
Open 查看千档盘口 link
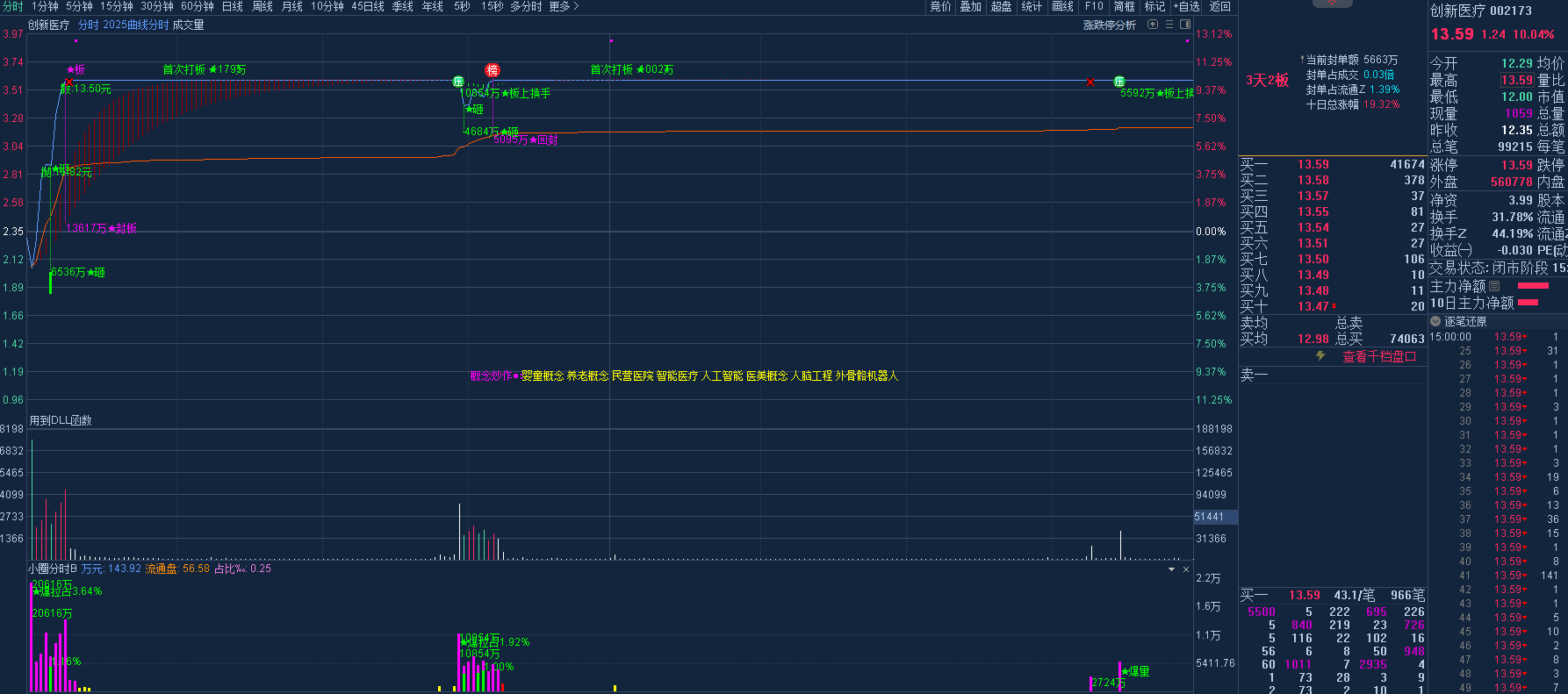(x=1378, y=356)
